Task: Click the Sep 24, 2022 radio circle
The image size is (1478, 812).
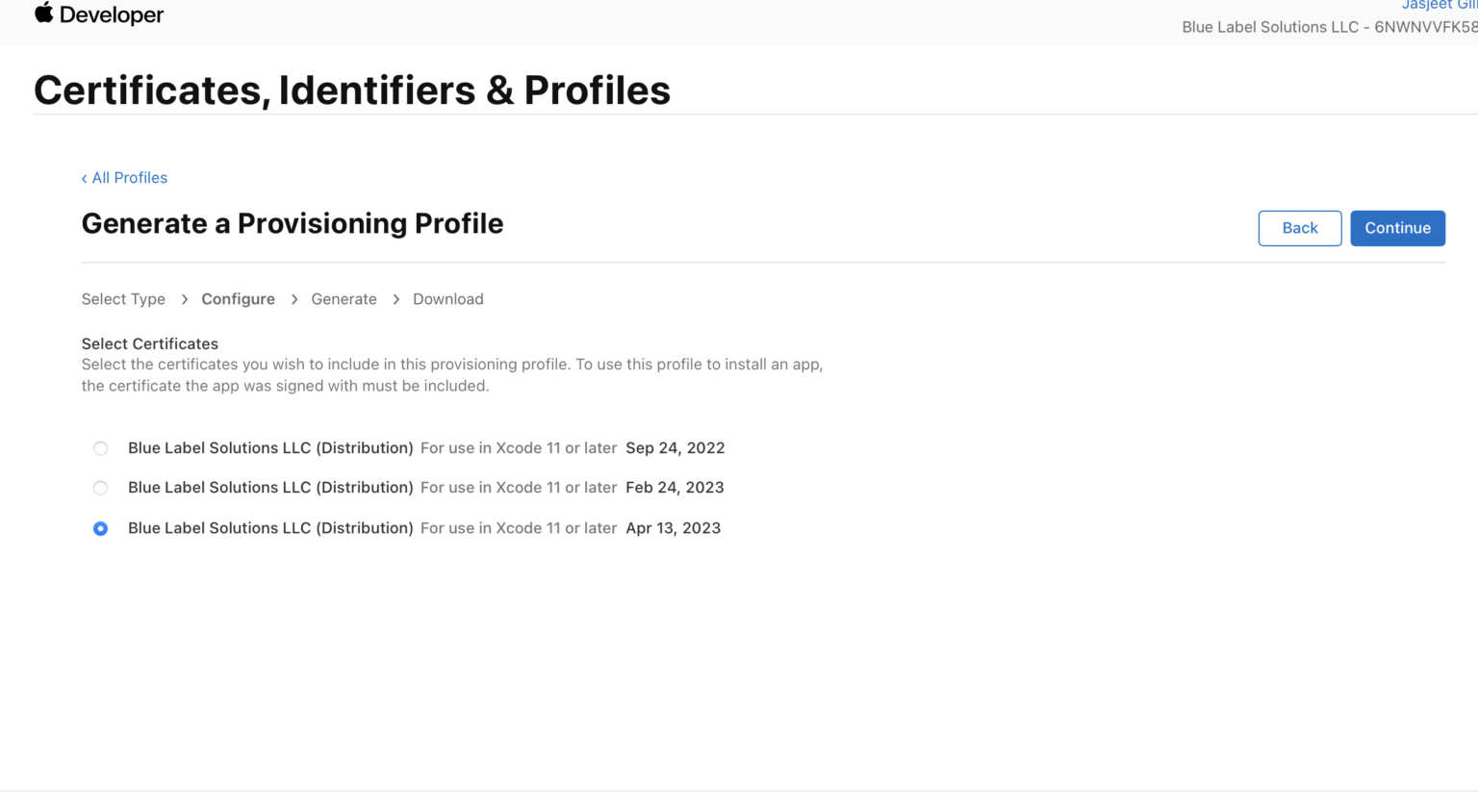Action: 100,447
